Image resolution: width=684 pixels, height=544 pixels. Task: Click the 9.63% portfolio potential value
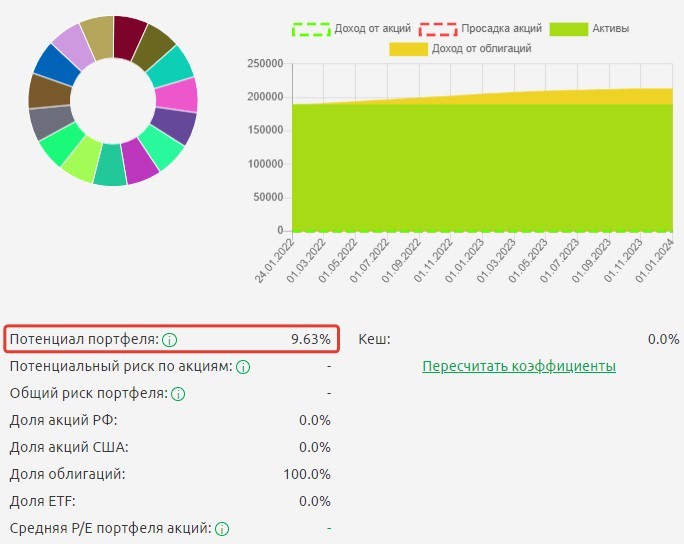click(310, 340)
